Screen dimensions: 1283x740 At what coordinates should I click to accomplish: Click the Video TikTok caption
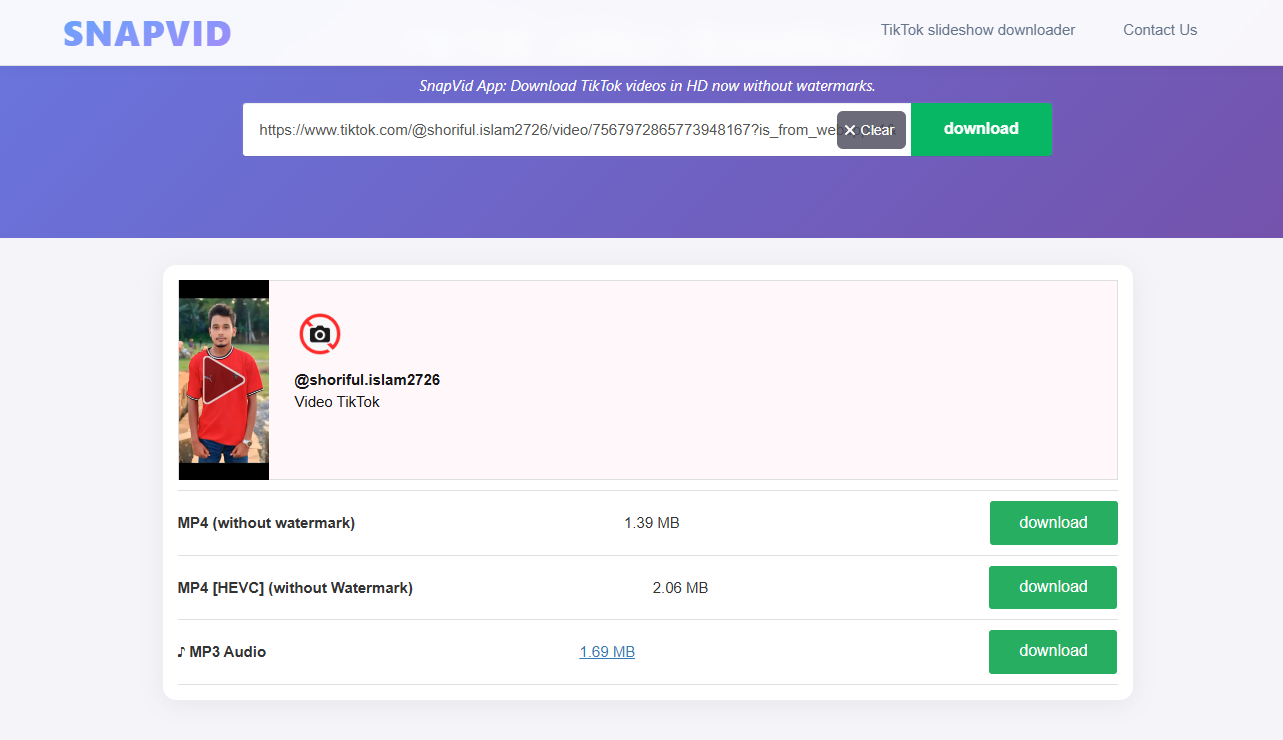[337, 402]
